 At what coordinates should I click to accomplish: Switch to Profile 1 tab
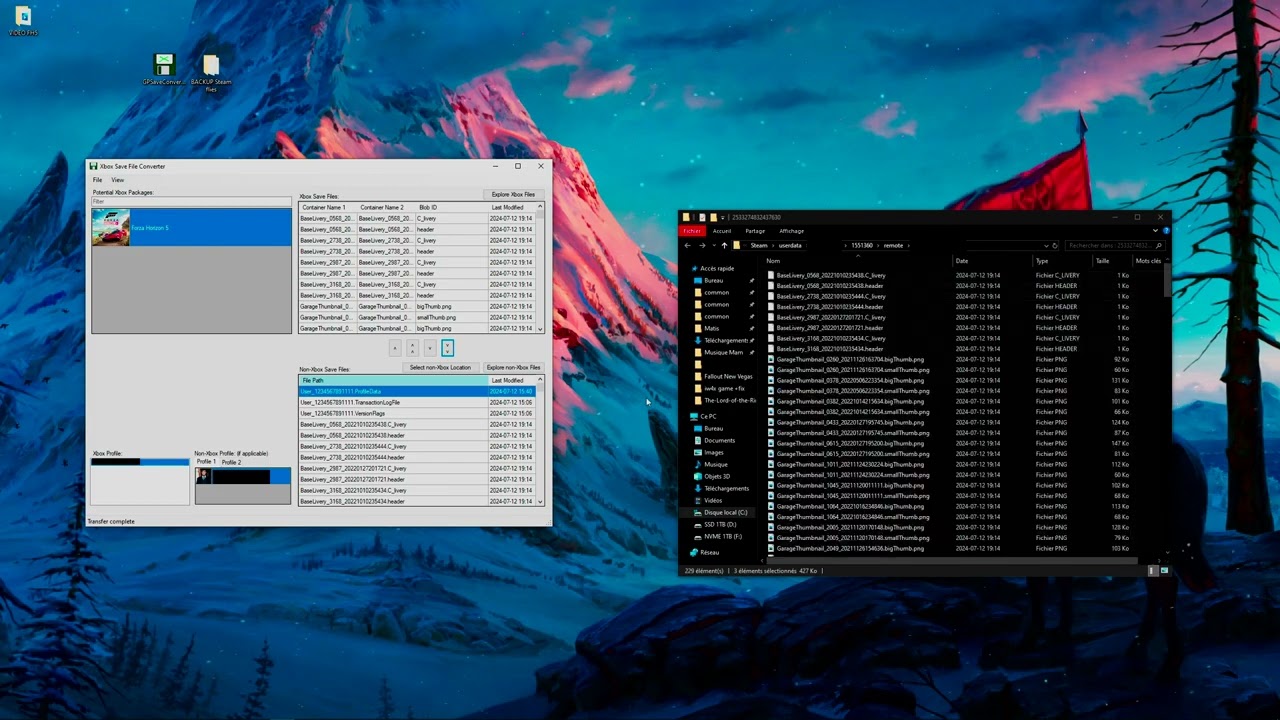(205, 462)
